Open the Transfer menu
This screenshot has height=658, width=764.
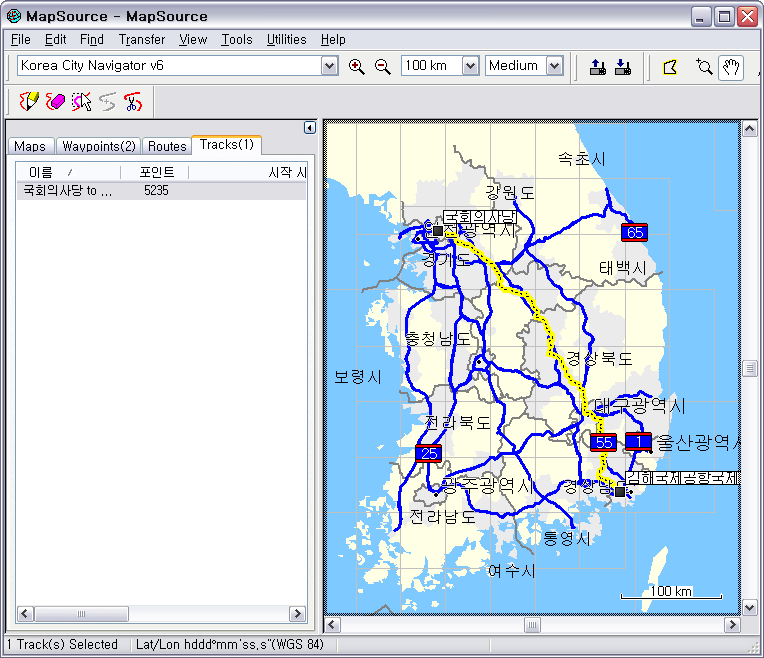[x=142, y=39]
